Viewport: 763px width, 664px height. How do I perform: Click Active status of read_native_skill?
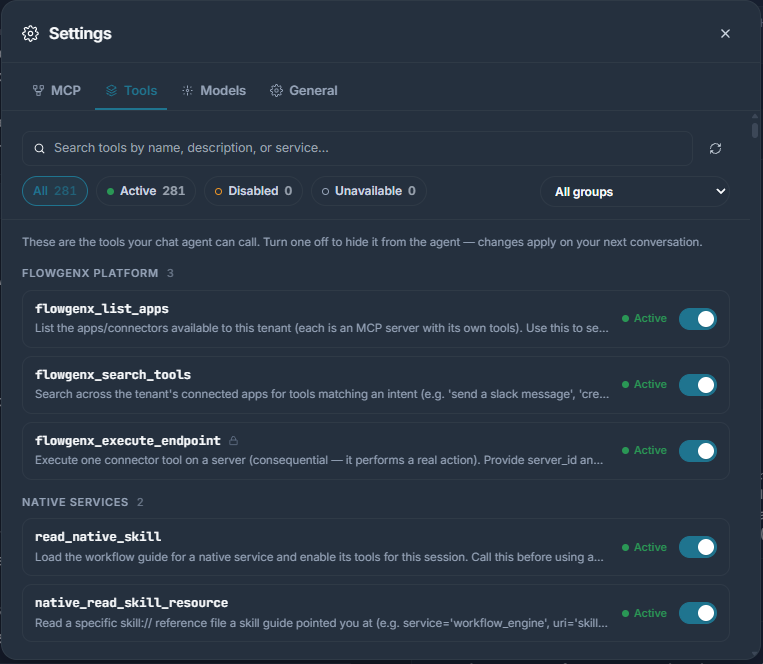pyautogui.click(x=644, y=547)
